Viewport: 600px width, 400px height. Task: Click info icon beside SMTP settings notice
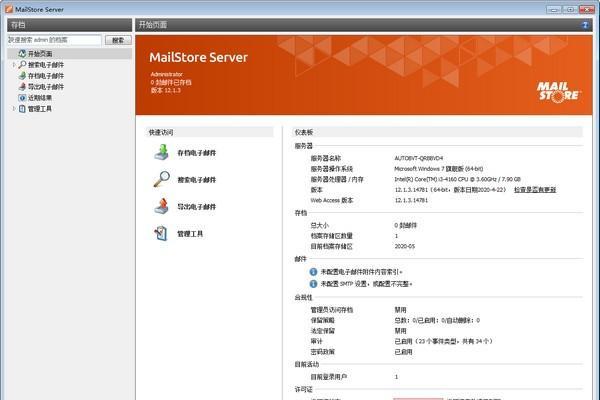pyautogui.click(x=313, y=284)
